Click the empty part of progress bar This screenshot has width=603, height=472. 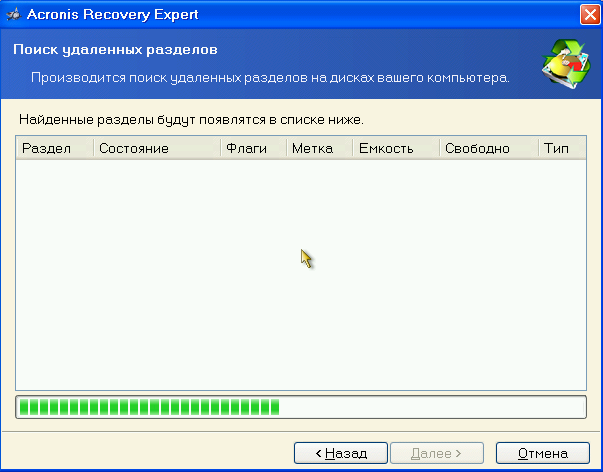(430, 407)
